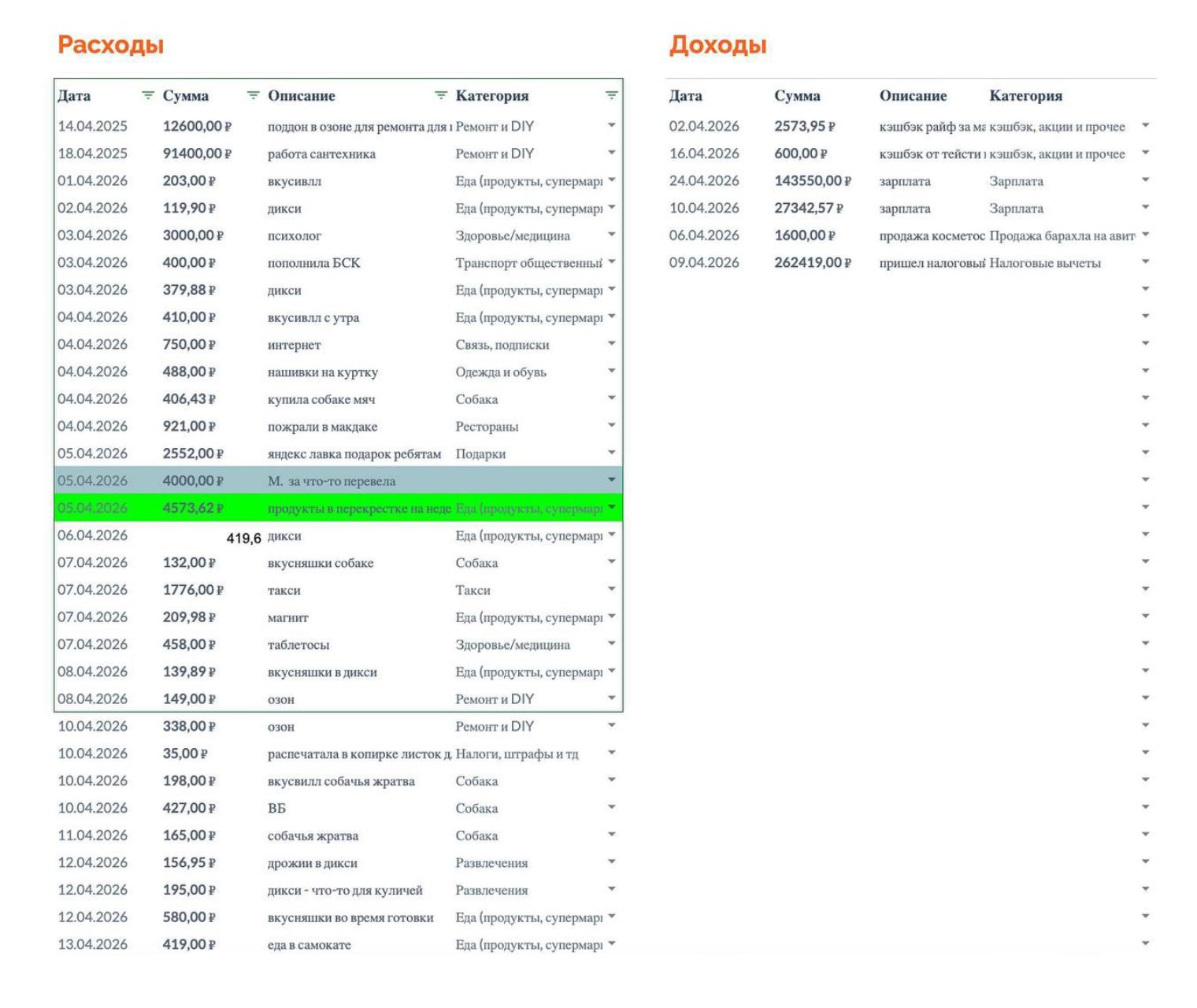The height and width of the screenshot is (1008, 1197).
Task: Select the description cell работа сантехника
Action: coord(321,154)
